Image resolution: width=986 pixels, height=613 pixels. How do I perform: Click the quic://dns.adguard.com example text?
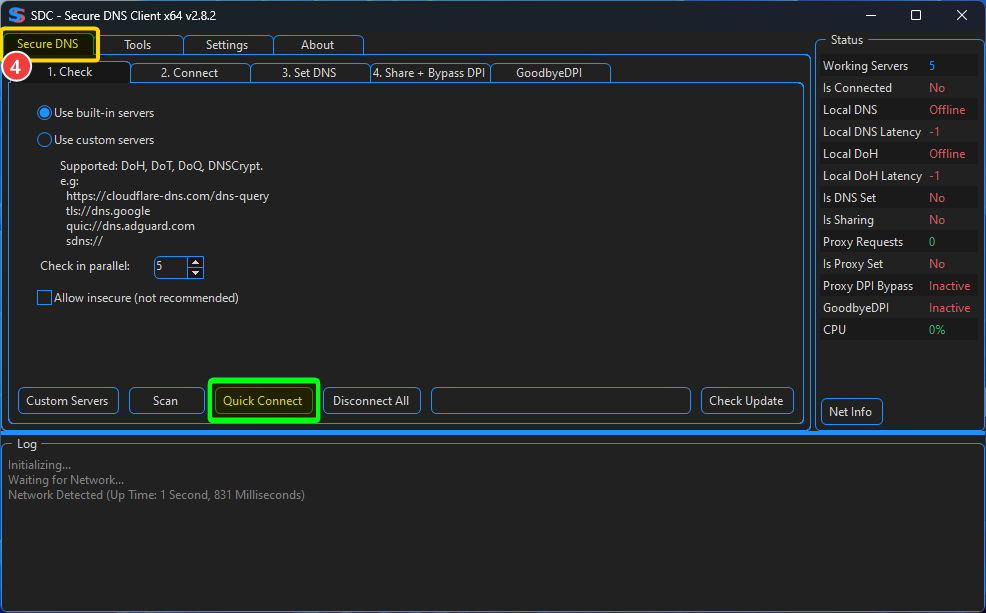[130, 226]
